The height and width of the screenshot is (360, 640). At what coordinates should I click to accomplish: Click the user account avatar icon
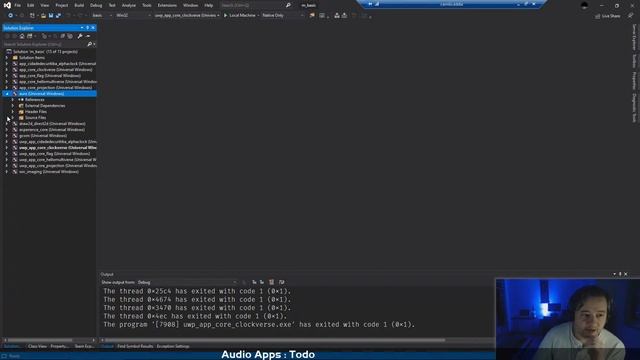584,5
